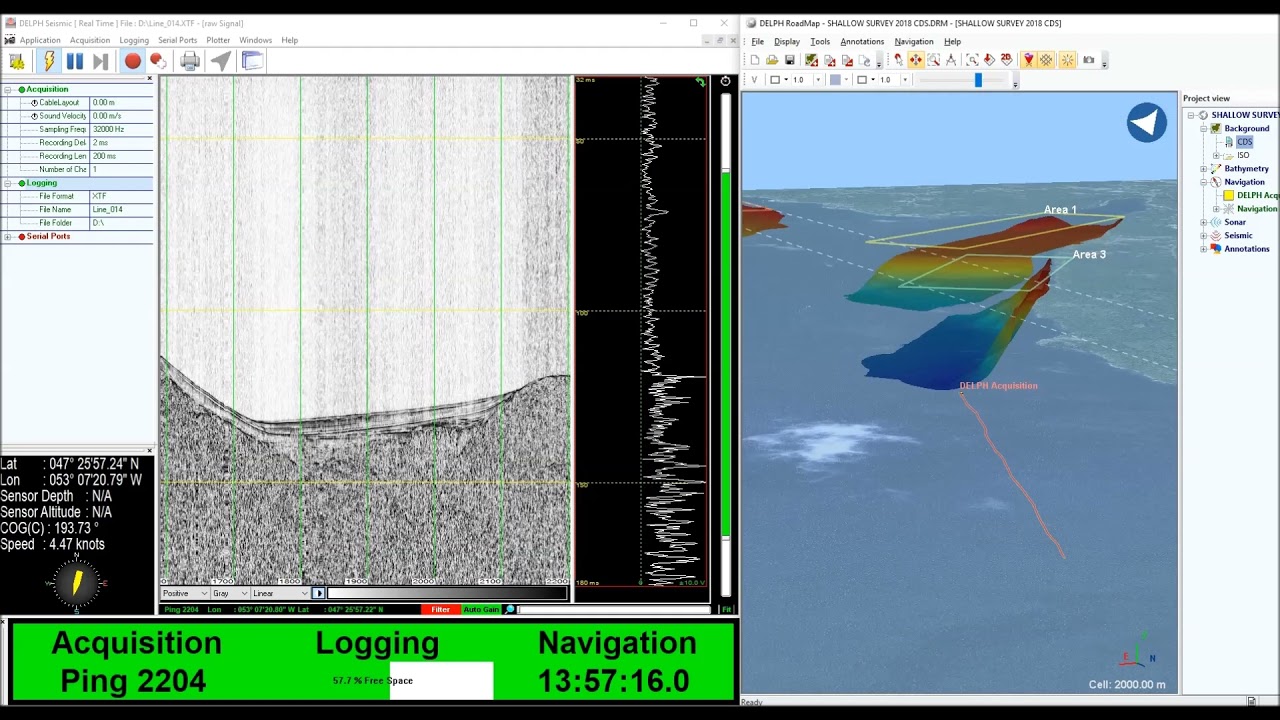Image resolution: width=1280 pixels, height=720 pixels.
Task: Select the Navigation group in Project view
Action: [1244, 182]
